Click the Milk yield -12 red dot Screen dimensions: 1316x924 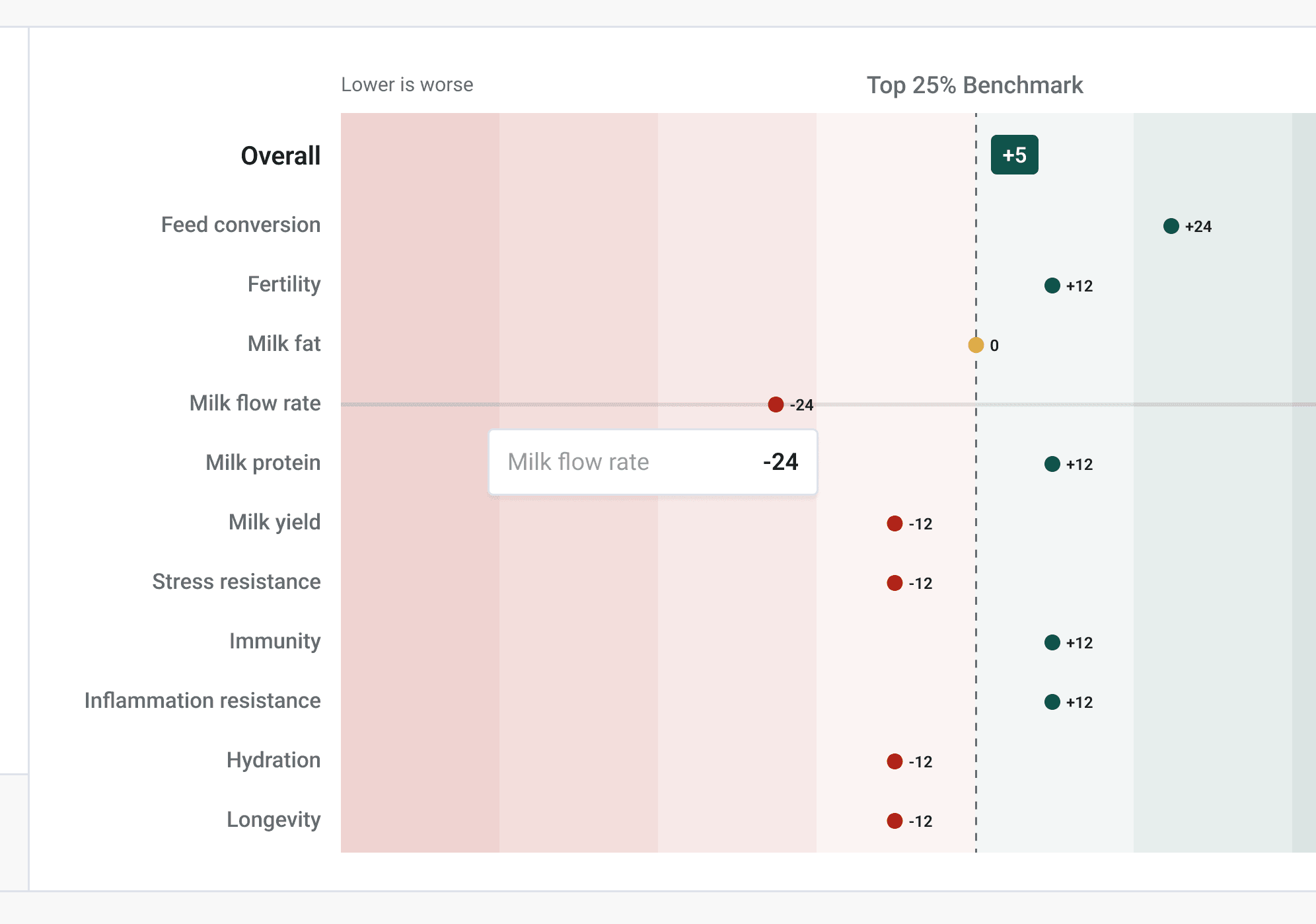(895, 523)
